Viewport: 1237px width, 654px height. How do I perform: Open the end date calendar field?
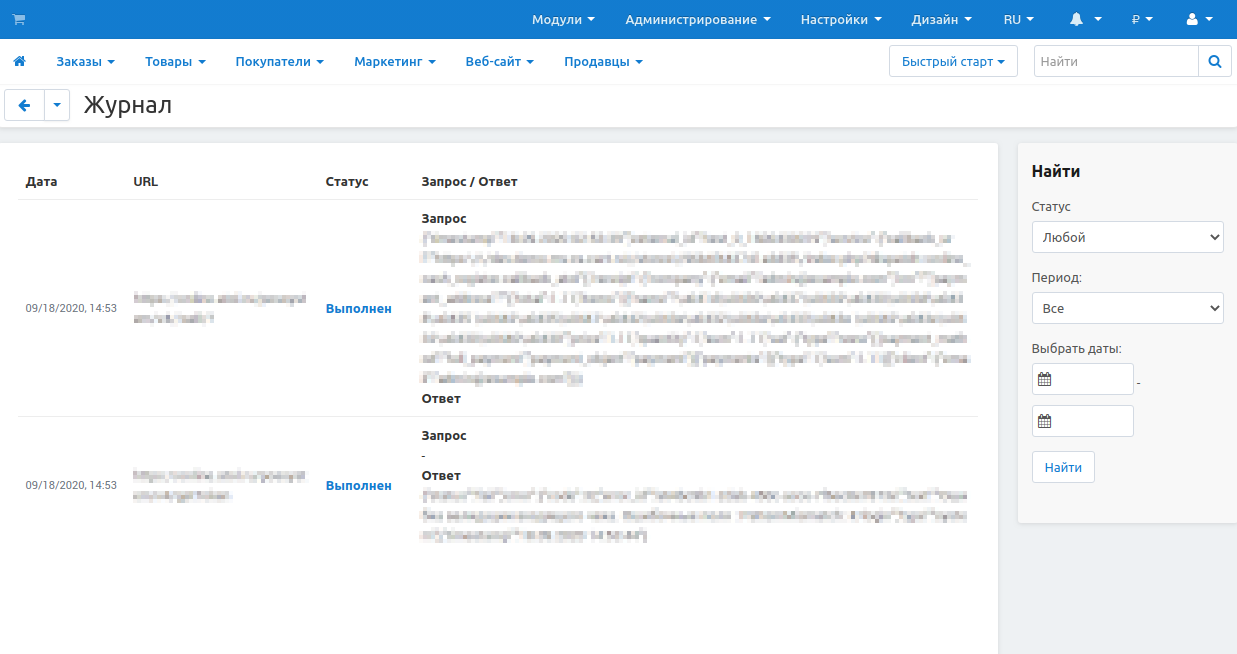[1083, 421]
